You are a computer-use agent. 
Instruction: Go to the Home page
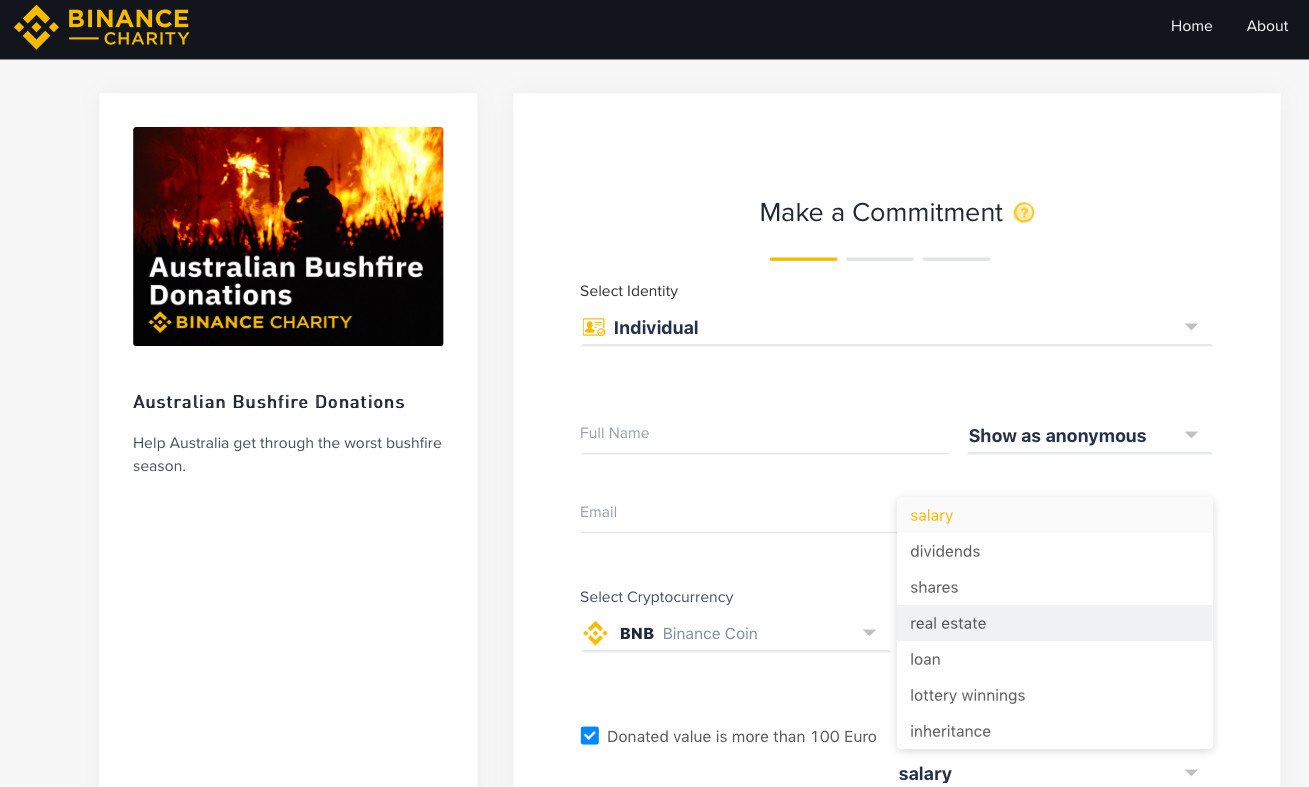coord(1191,26)
